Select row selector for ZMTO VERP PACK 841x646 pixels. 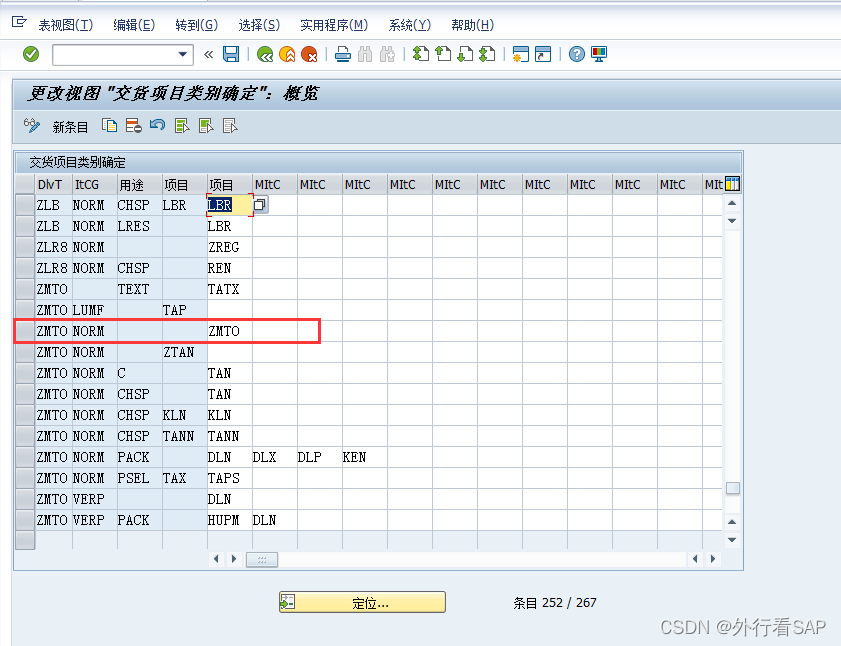point(24,520)
